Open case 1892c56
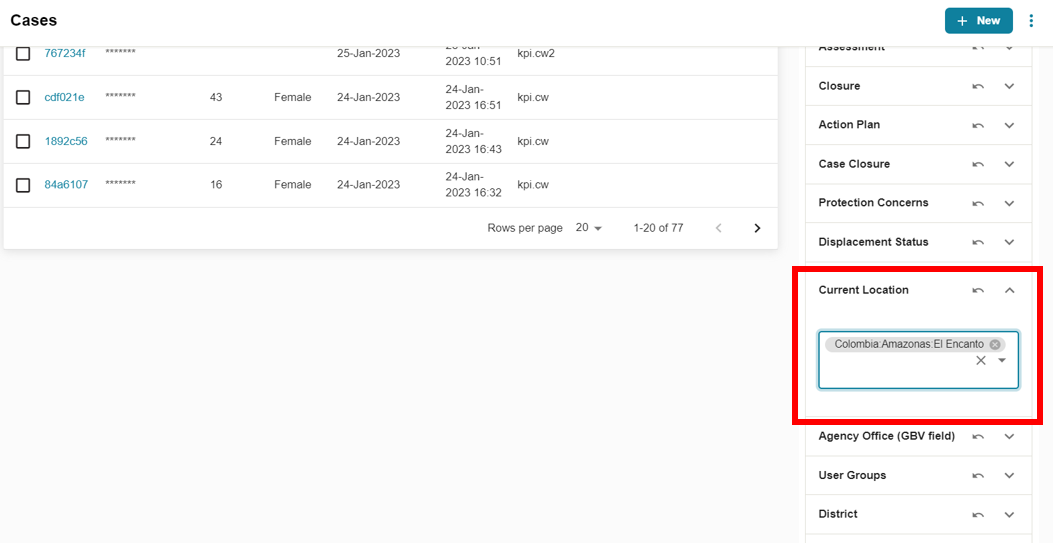 pos(66,141)
